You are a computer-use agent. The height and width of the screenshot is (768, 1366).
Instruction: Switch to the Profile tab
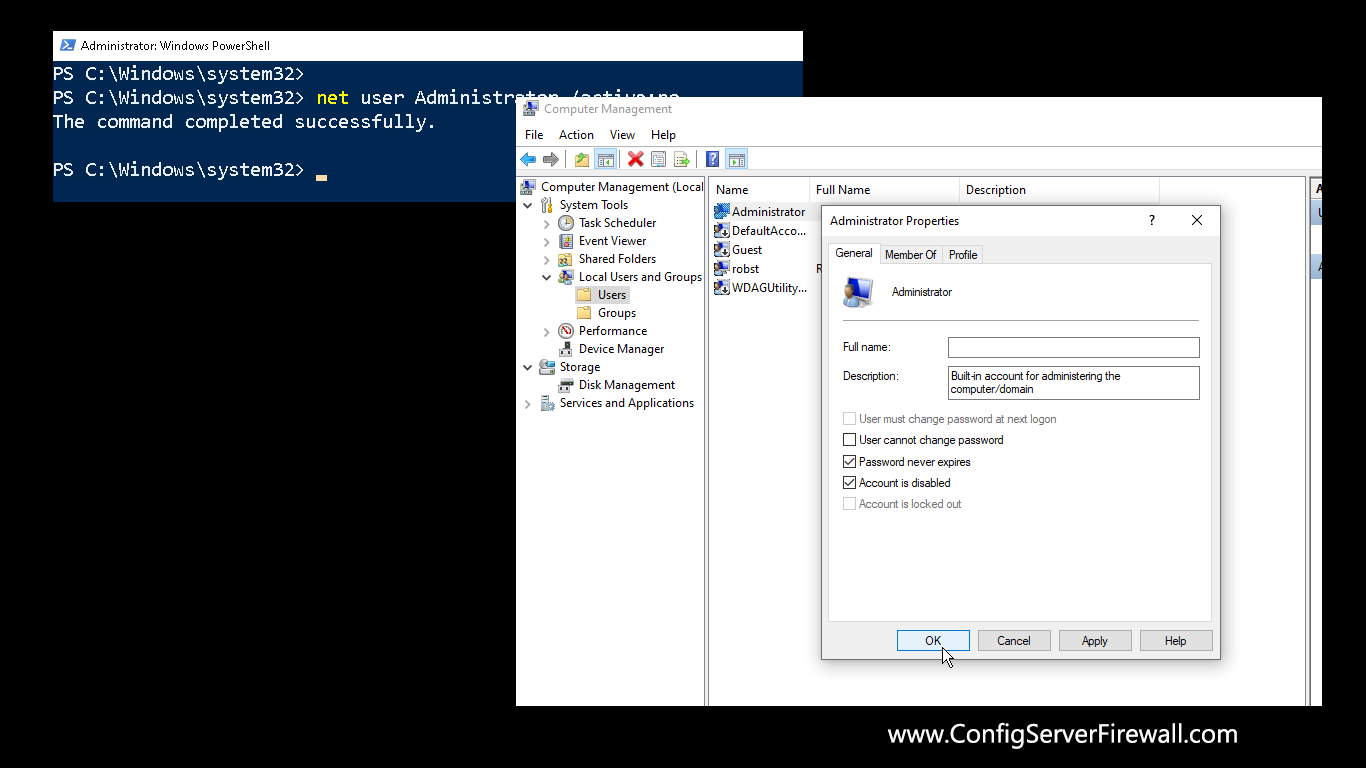[x=963, y=255]
